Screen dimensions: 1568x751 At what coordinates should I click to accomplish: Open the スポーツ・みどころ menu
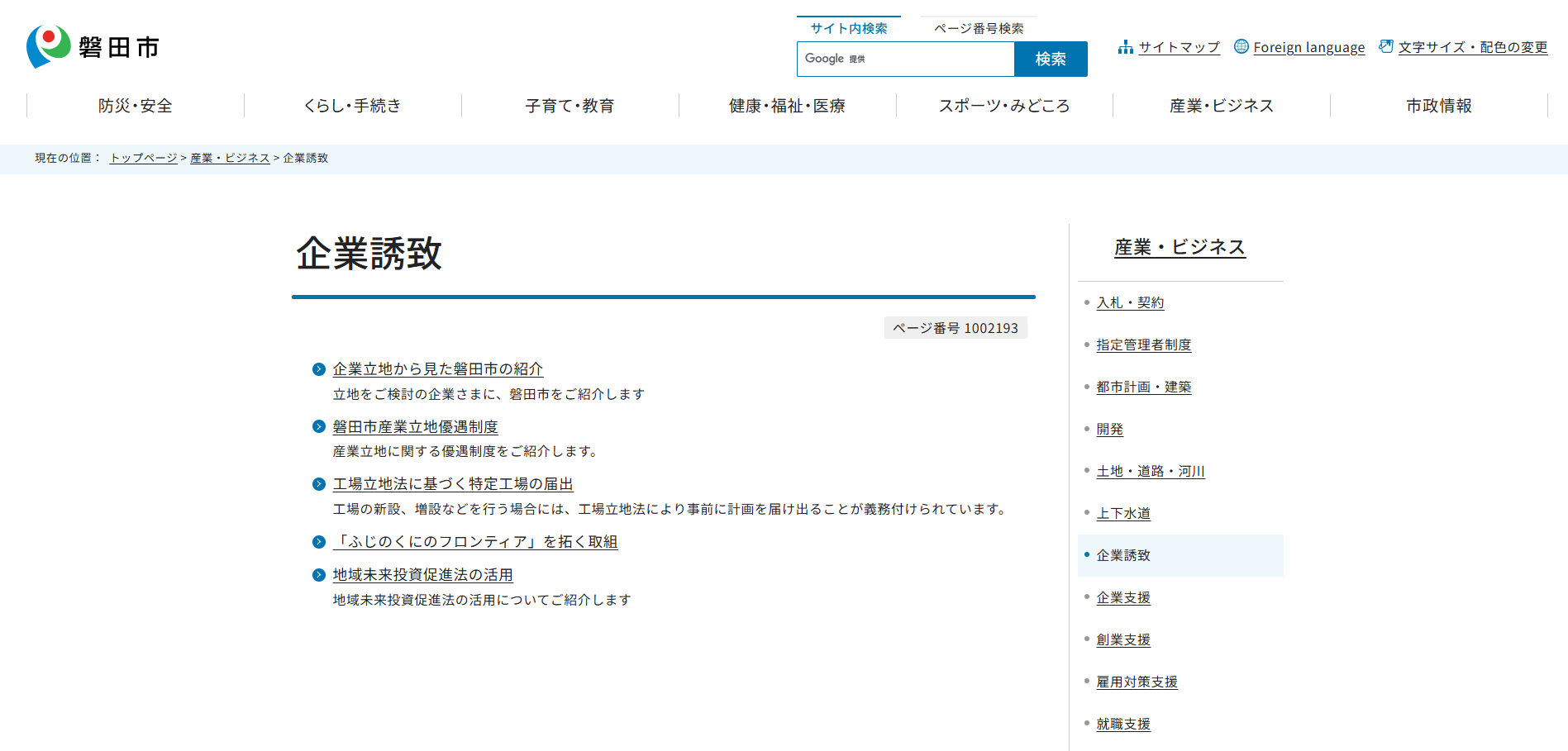[x=1004, y=106]
